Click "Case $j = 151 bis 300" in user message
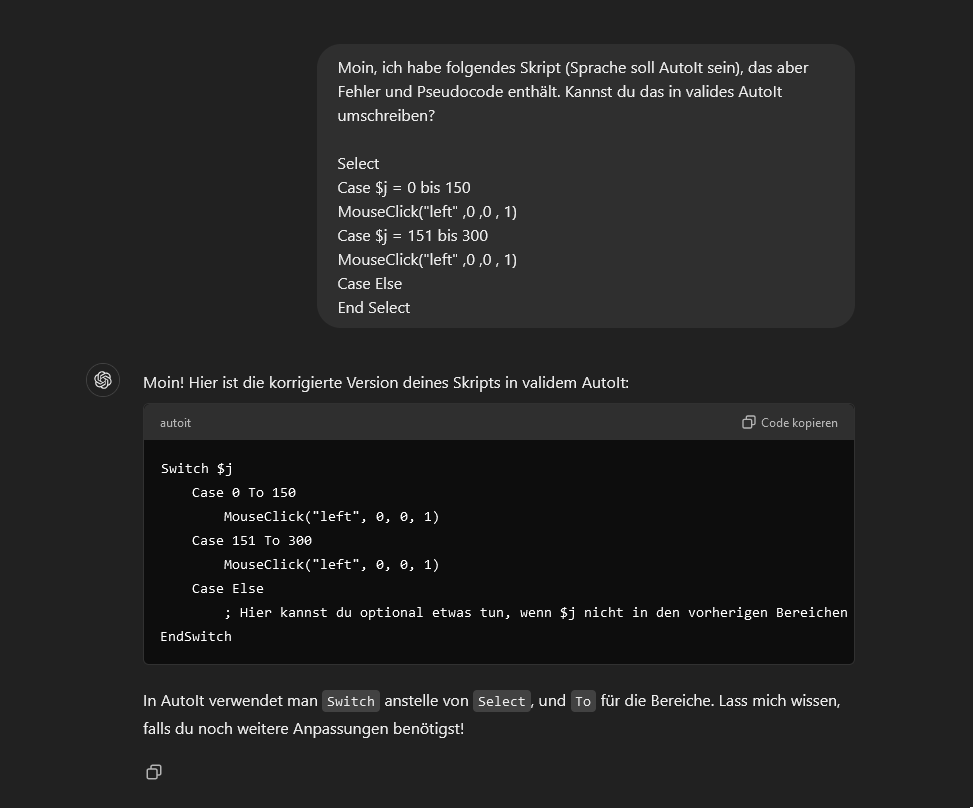 click(x=413, y=235)
